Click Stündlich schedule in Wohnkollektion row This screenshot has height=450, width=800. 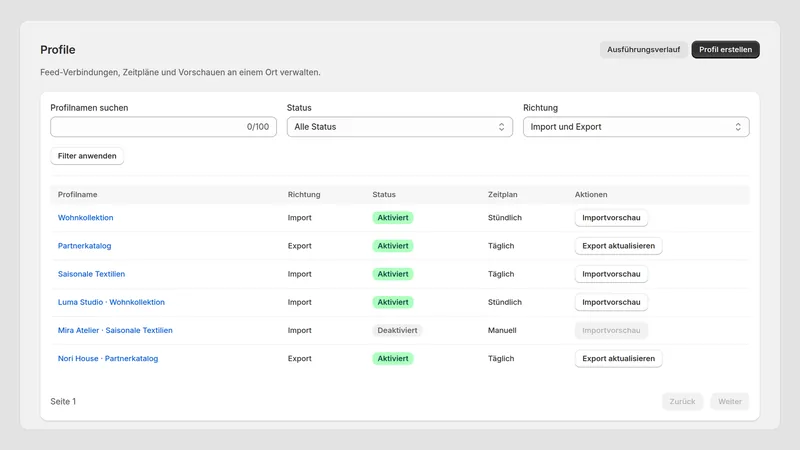[505, 217]
